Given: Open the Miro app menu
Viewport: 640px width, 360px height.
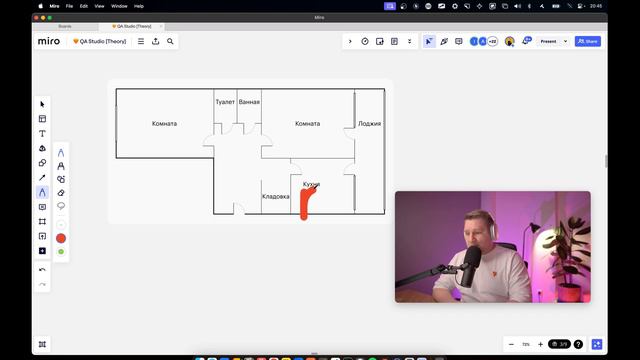Looking at the screenshot, I should pyautogui.click(x=54, y=6).
